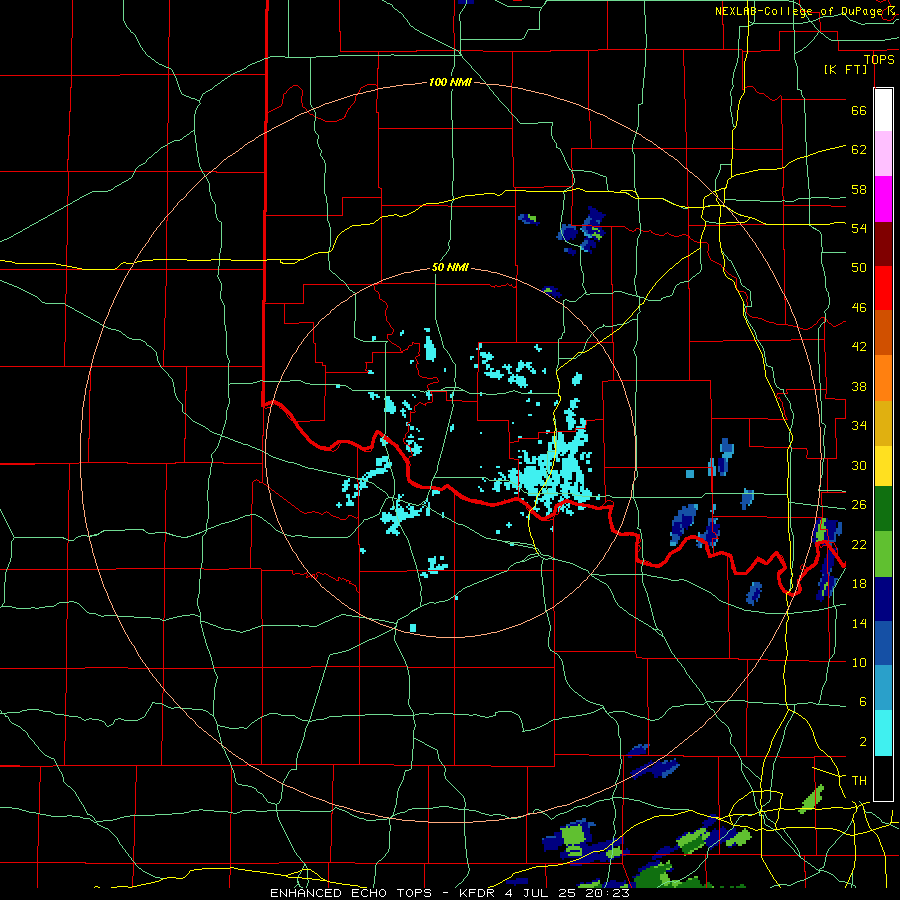The height and width of the screenshot is (900, 900).
Task: Pick the magenta legend swatch
Action: coord(883,199)
